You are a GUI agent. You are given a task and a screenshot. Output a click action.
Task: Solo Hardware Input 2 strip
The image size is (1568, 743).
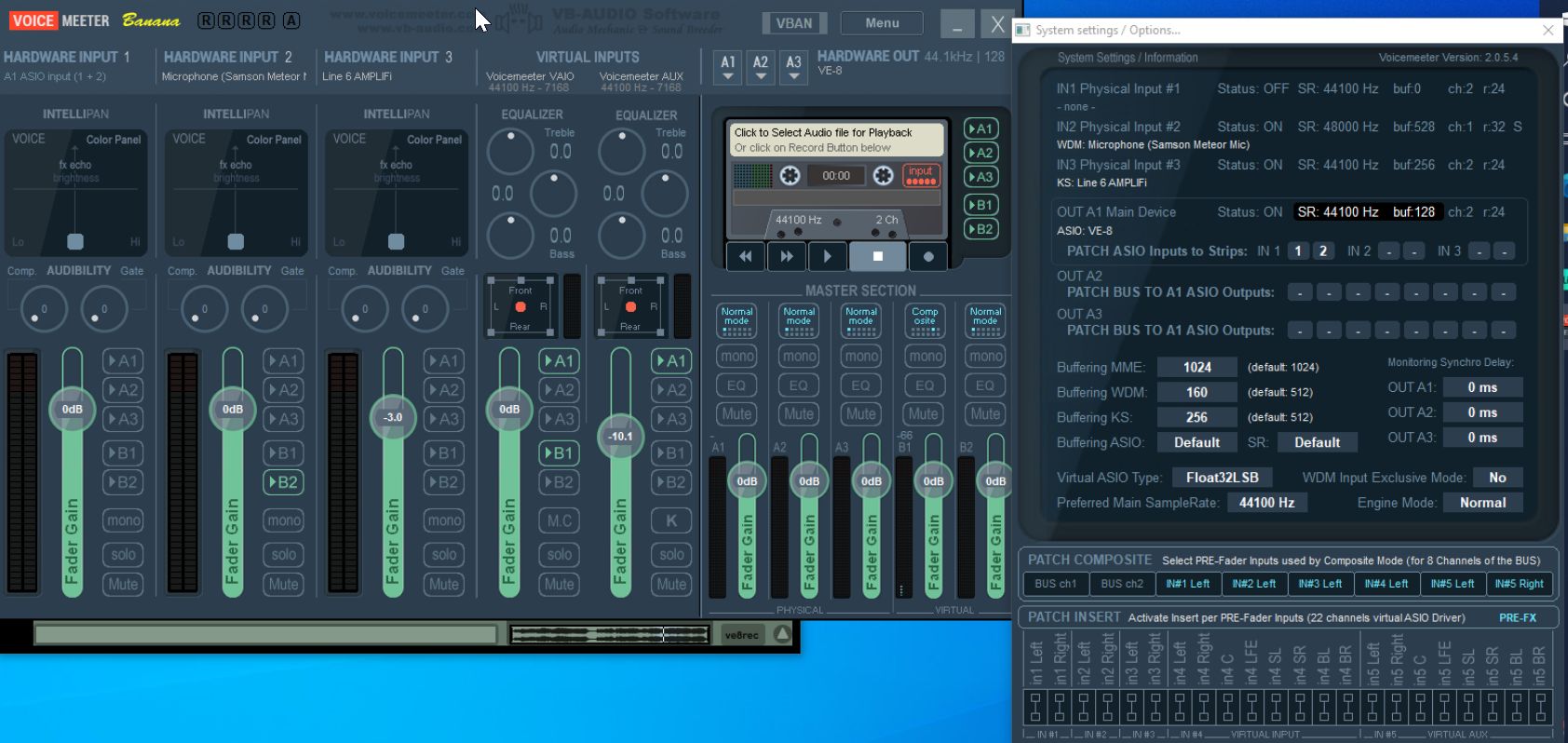[283, 555]
